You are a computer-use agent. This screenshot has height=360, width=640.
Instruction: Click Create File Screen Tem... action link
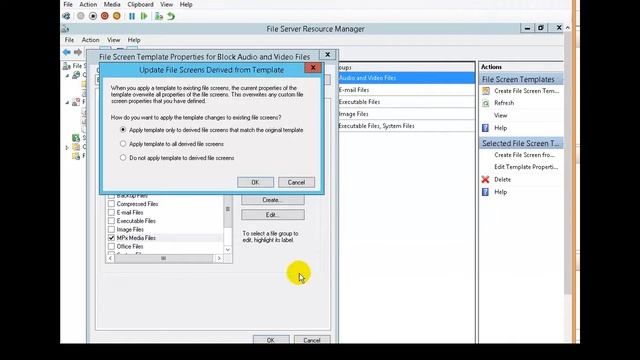[527, 91]
